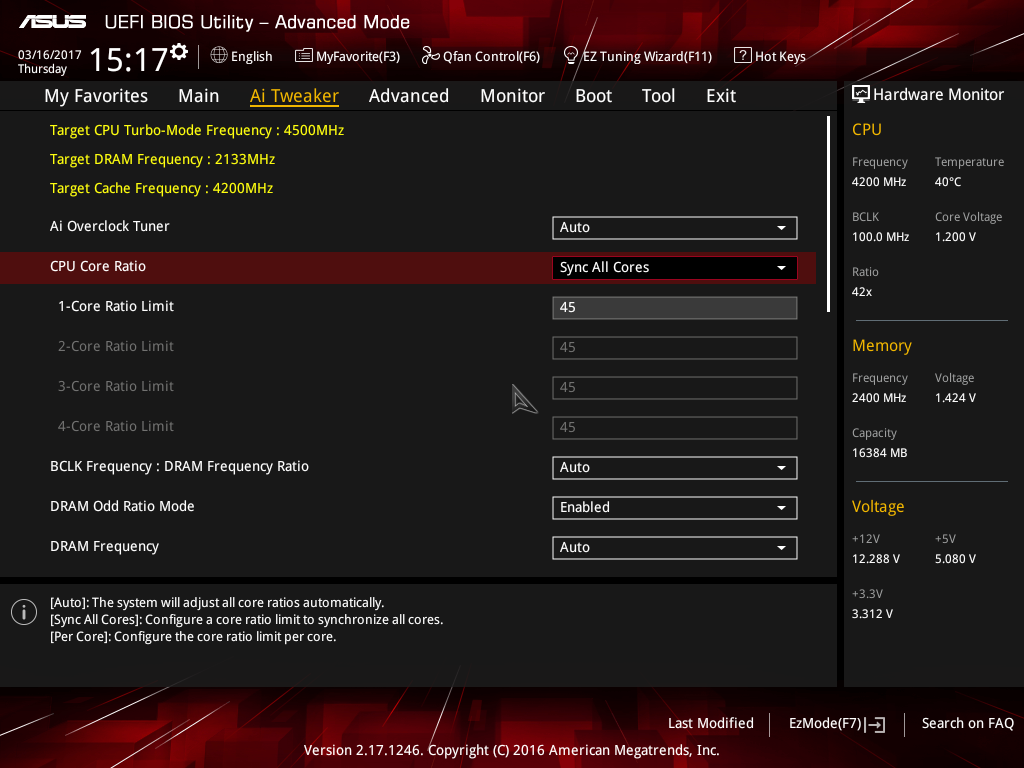Click the Qfan Control fan icon
The image size is (1024, 768).
click(430, 56)
